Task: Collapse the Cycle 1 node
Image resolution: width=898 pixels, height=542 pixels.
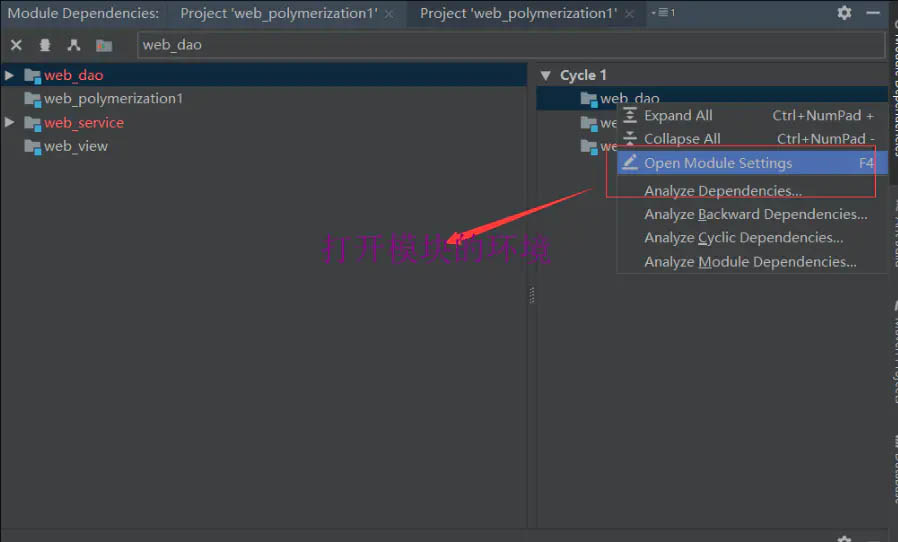Action: (546, 75)
